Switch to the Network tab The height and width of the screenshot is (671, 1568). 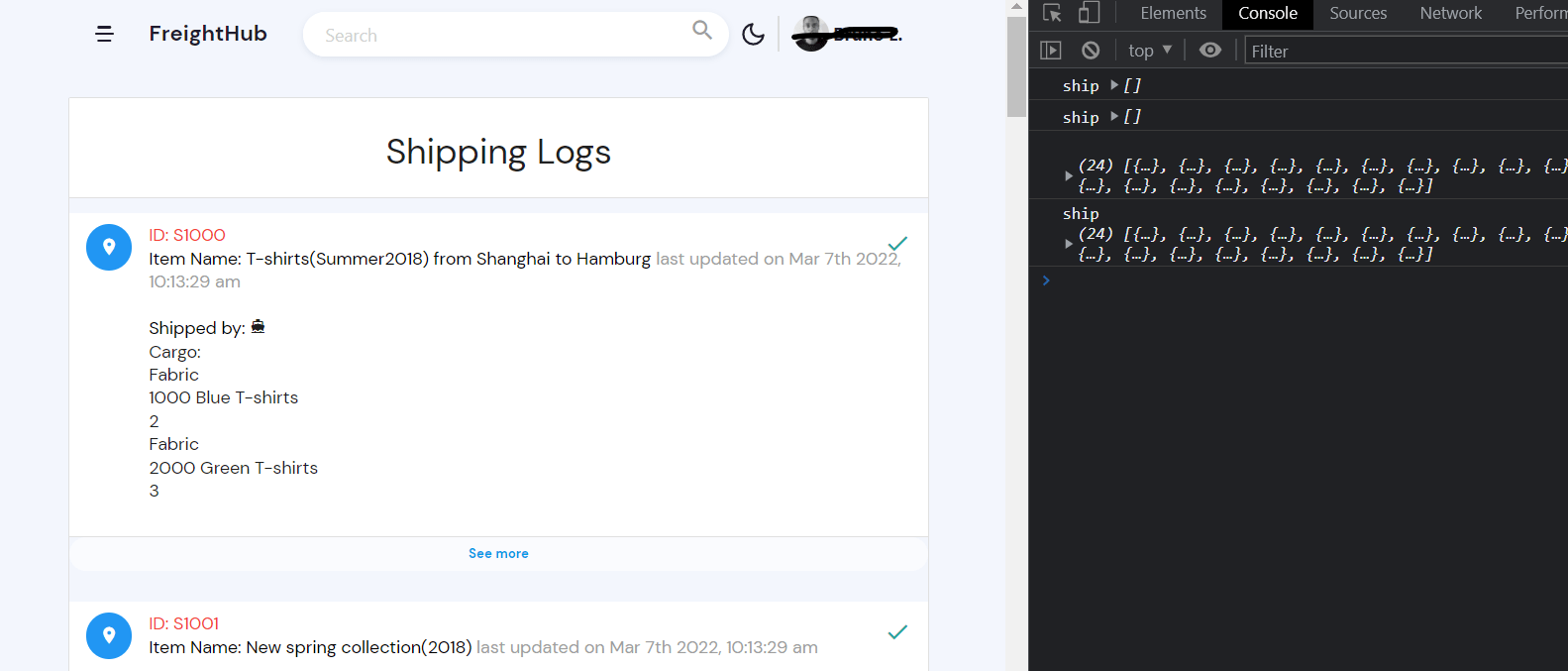click(x=1451, y=13)
